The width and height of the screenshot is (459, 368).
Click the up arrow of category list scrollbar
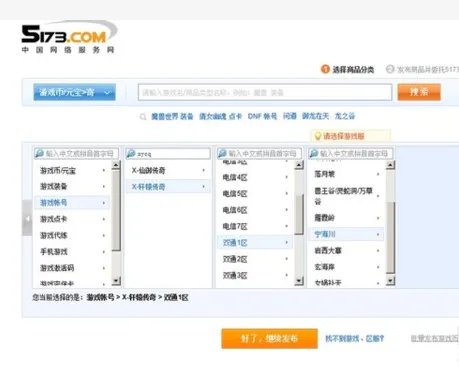click(x=116, y=165)
